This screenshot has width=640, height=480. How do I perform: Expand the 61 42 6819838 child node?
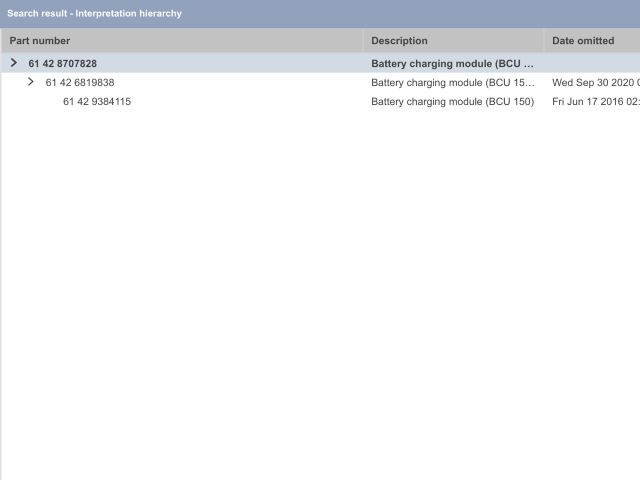pos(31,82)
